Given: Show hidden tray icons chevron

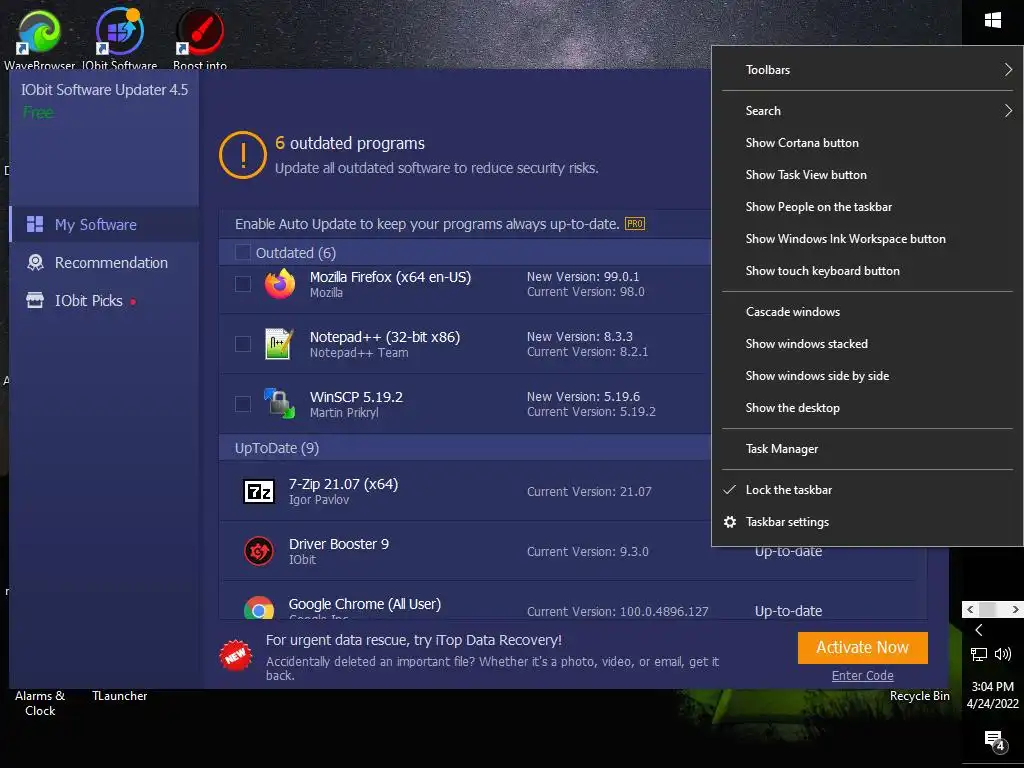Looking at the screenshot, I should 978,630.
